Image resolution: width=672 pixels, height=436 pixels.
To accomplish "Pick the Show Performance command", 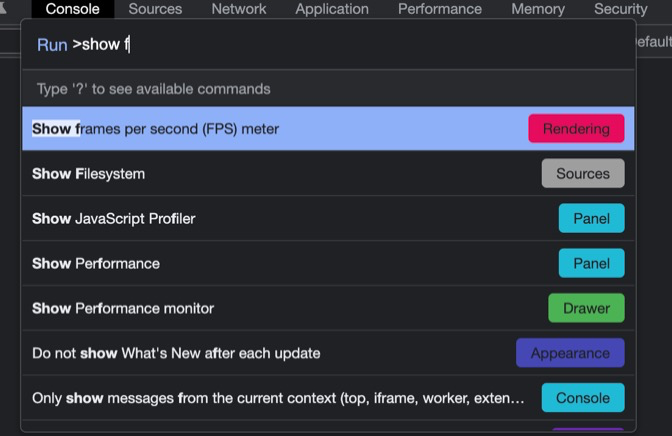I will (x=96, y=264).
